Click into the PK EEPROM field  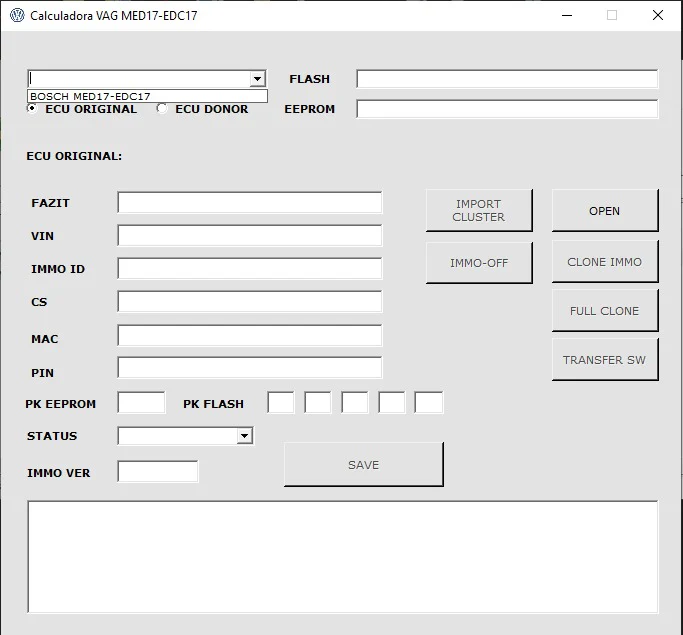point(142,402)
